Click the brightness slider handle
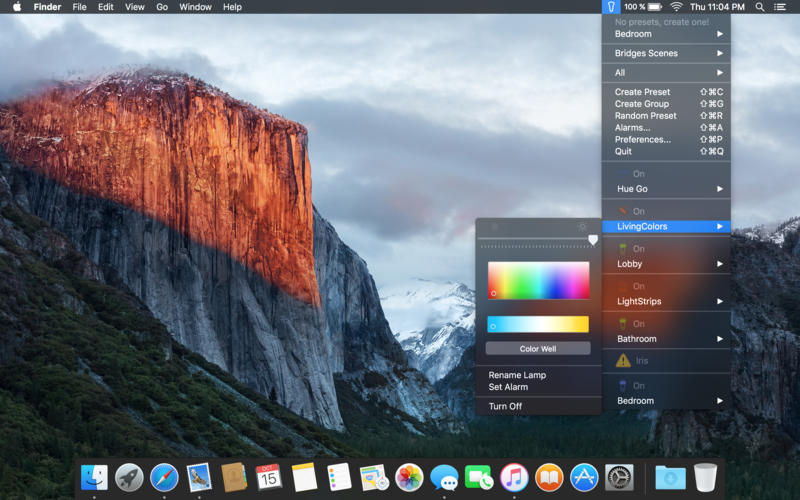The image size is (800, 500). [593, 240]
